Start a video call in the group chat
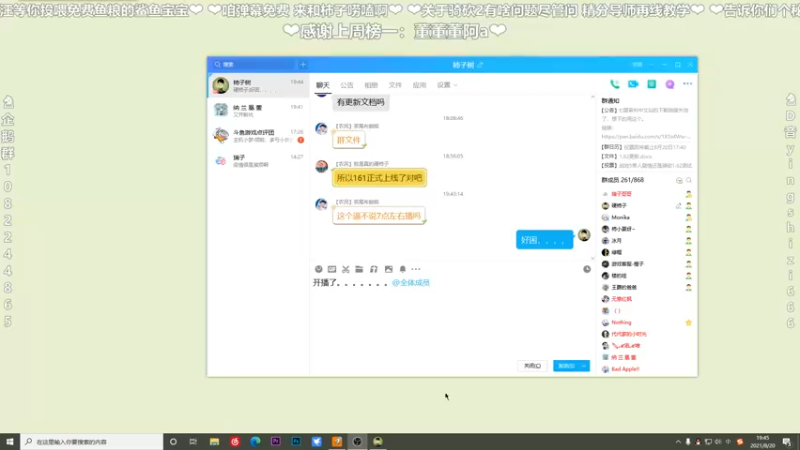Image resolution: width=800 pixels, height=450 pixels. click(633, 84)
